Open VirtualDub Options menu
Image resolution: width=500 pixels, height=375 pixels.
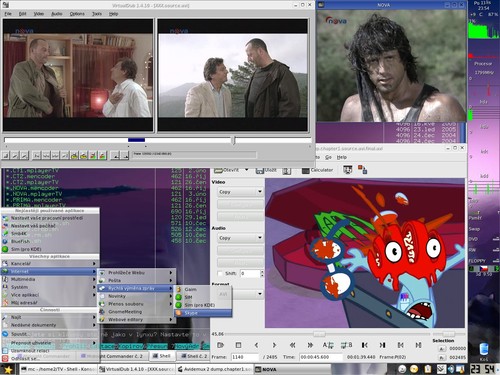(x=77, y=14)
